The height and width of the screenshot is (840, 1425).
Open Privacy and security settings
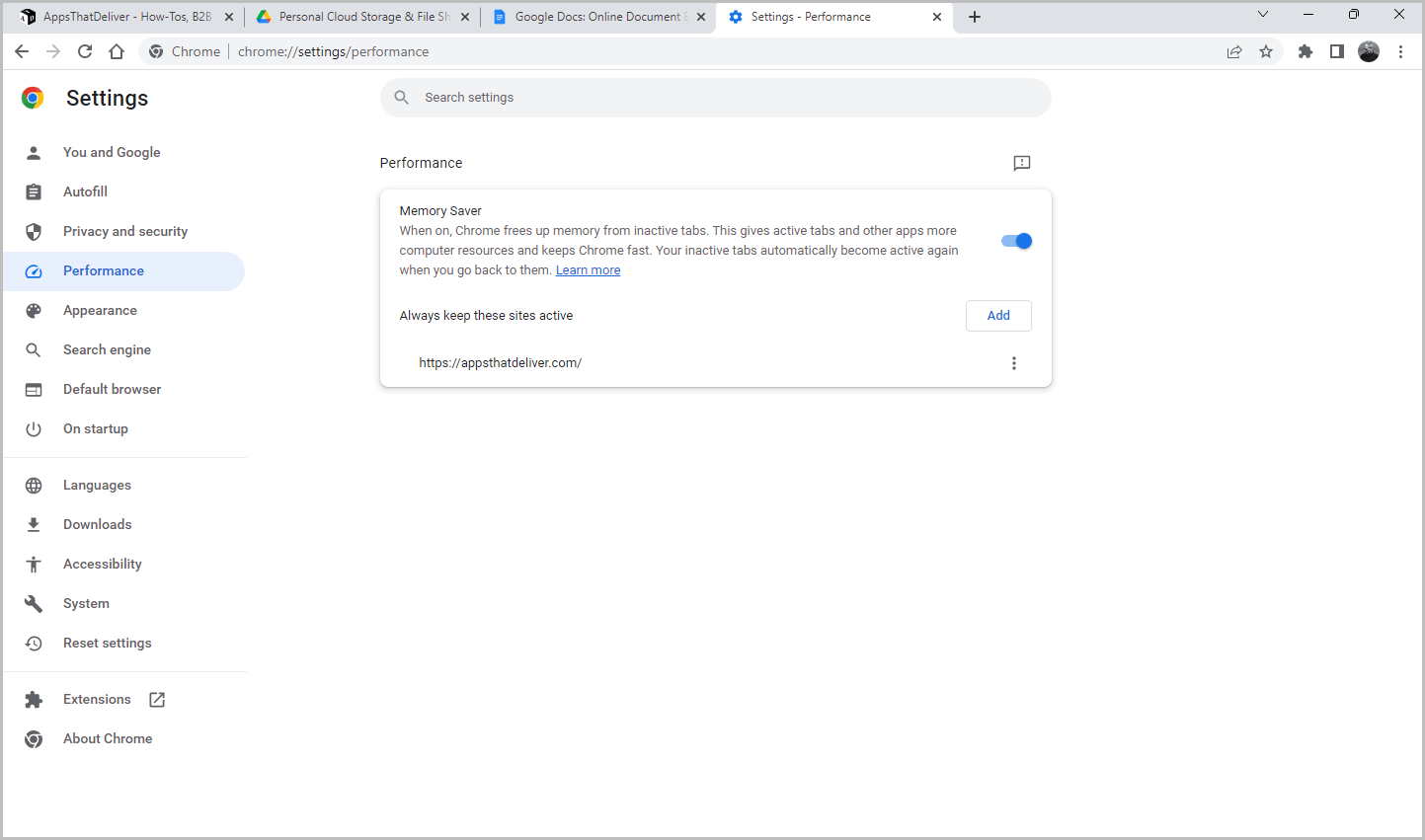[125, 231]
